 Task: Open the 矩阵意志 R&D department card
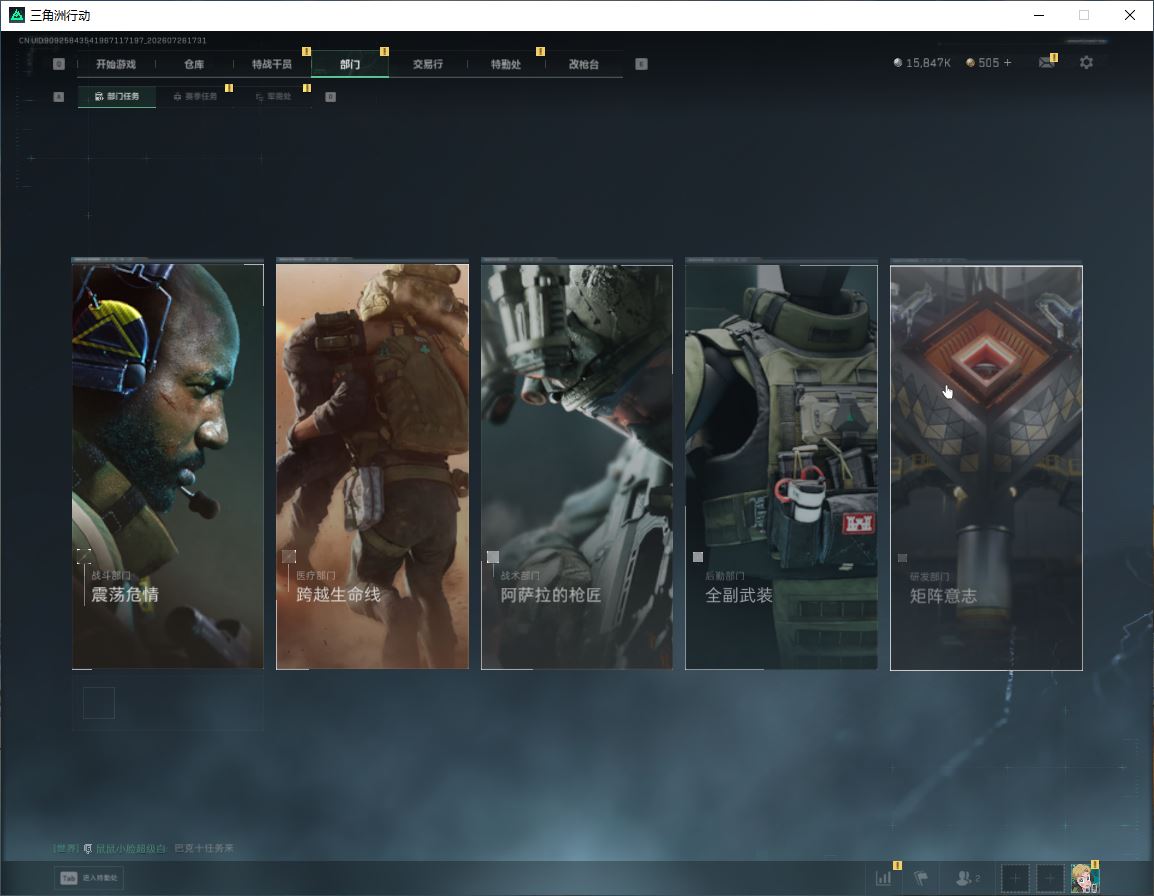986,468
